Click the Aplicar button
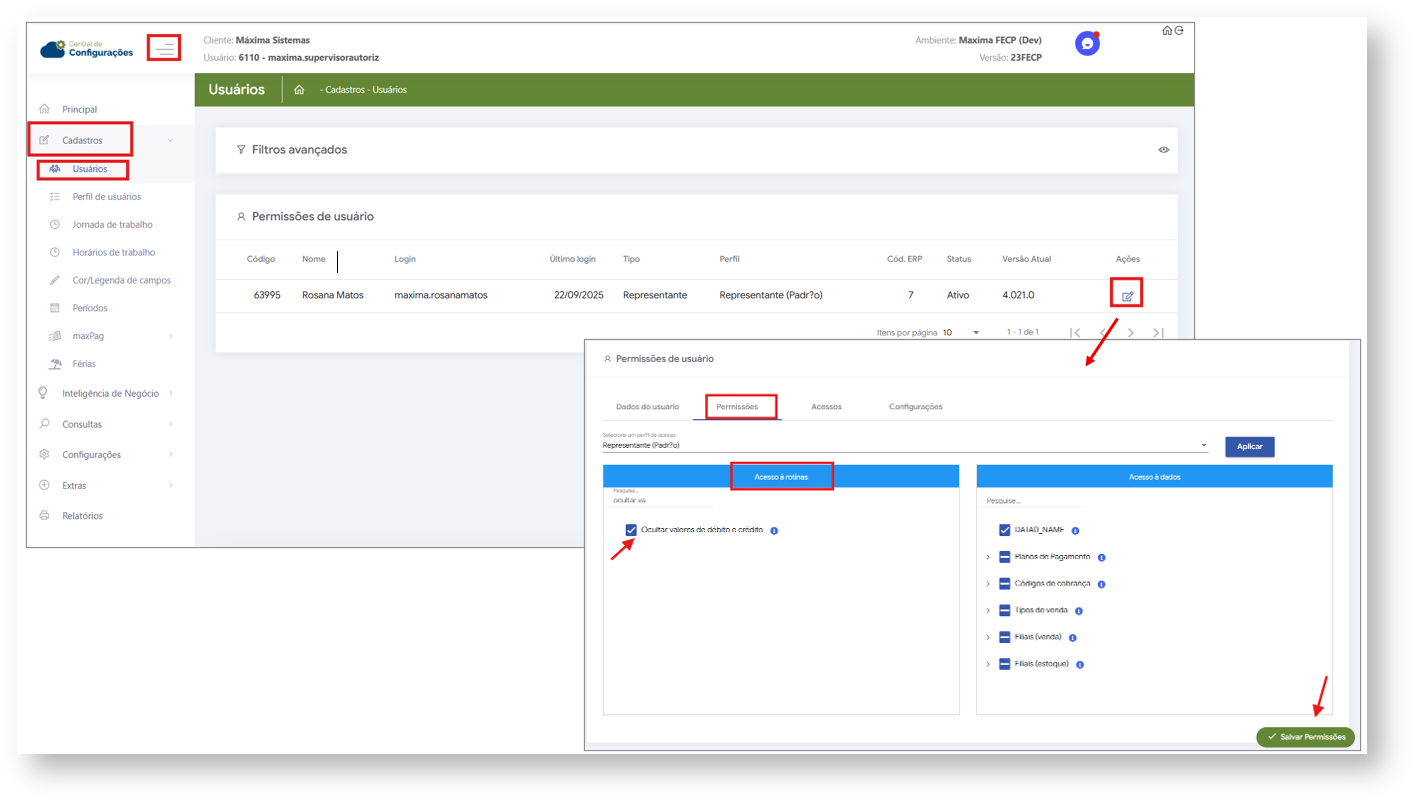 coord(1249,446)
